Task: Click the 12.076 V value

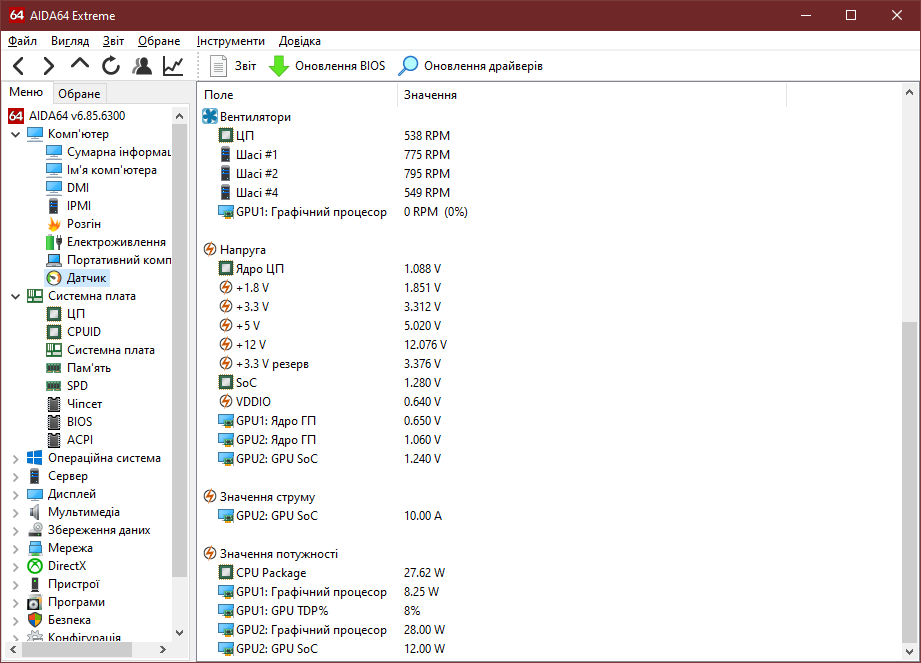Action: pyautogui.click(x=425, y=345)
